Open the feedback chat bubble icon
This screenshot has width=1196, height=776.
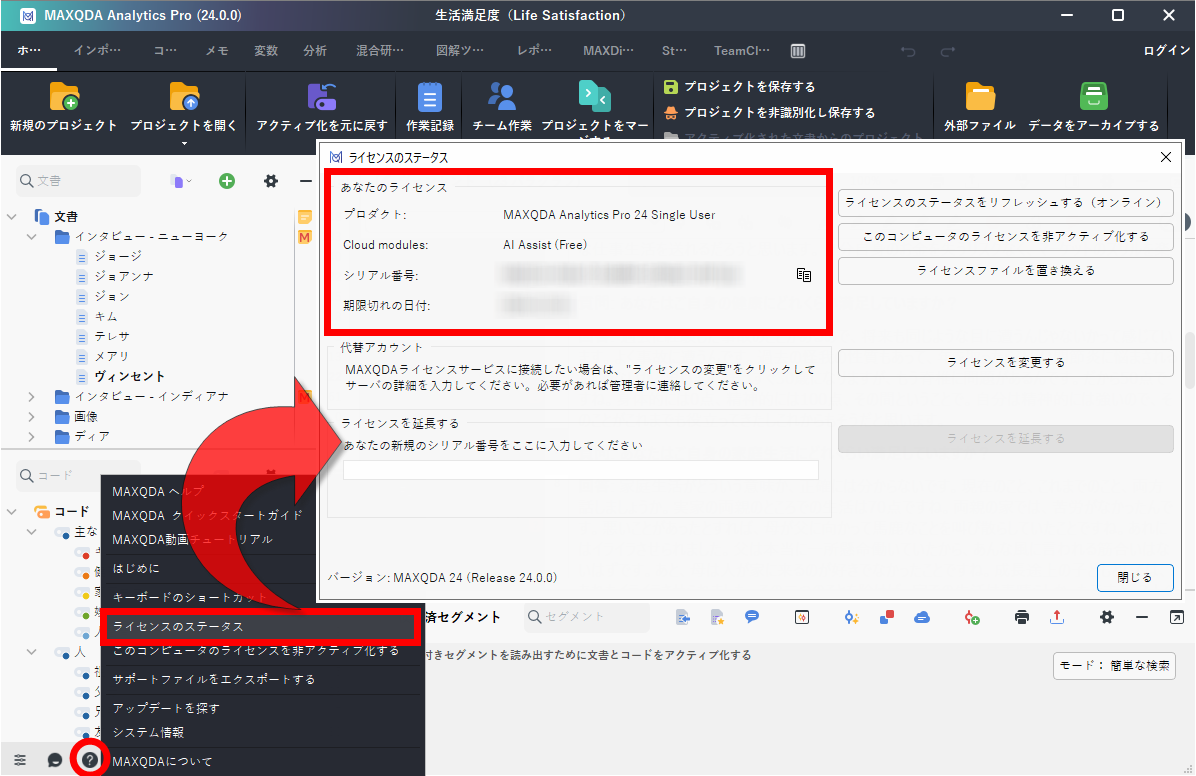coord(55,760)
